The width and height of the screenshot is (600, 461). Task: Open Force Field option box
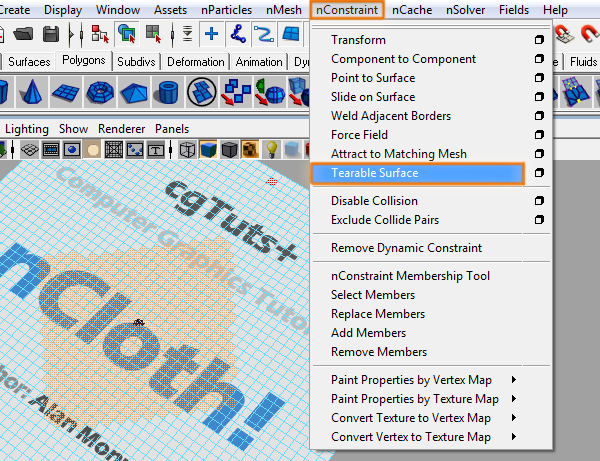(539, 135)
